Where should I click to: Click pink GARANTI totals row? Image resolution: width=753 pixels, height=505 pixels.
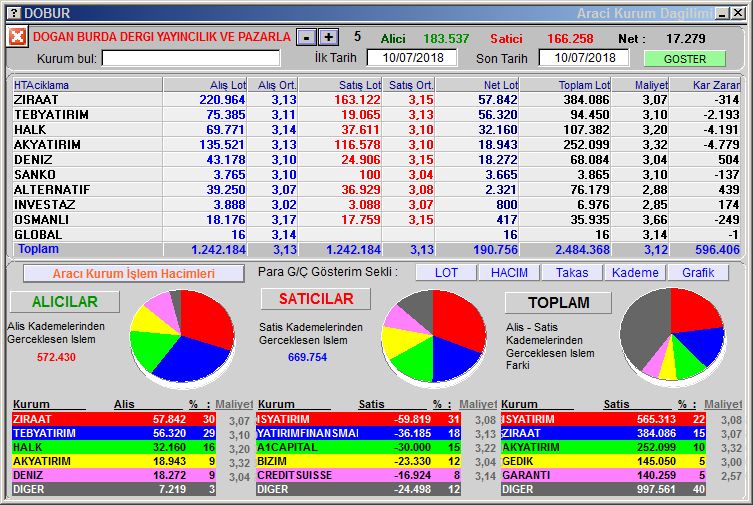(603, 475)
